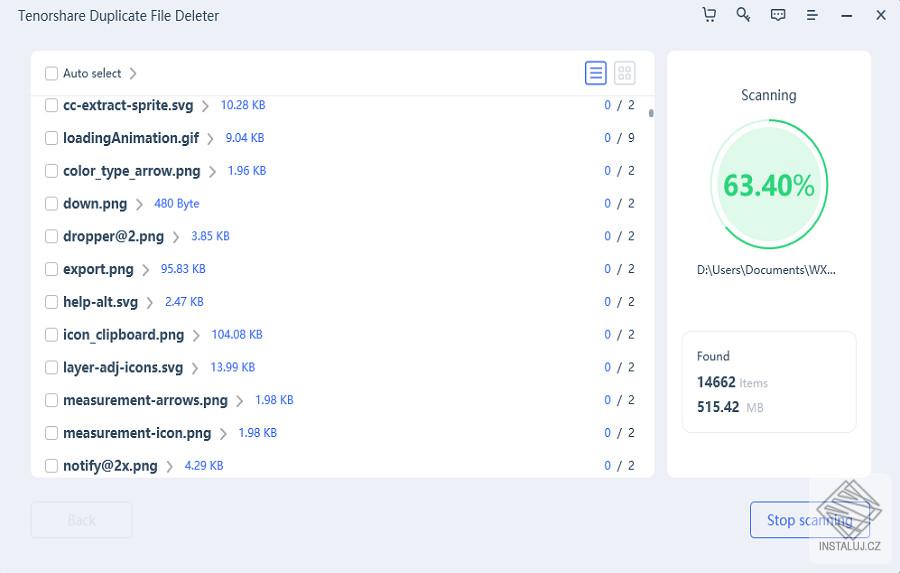
Task: Expand layer-adj-icons.svg group chevron
Action: click(195, 368)
